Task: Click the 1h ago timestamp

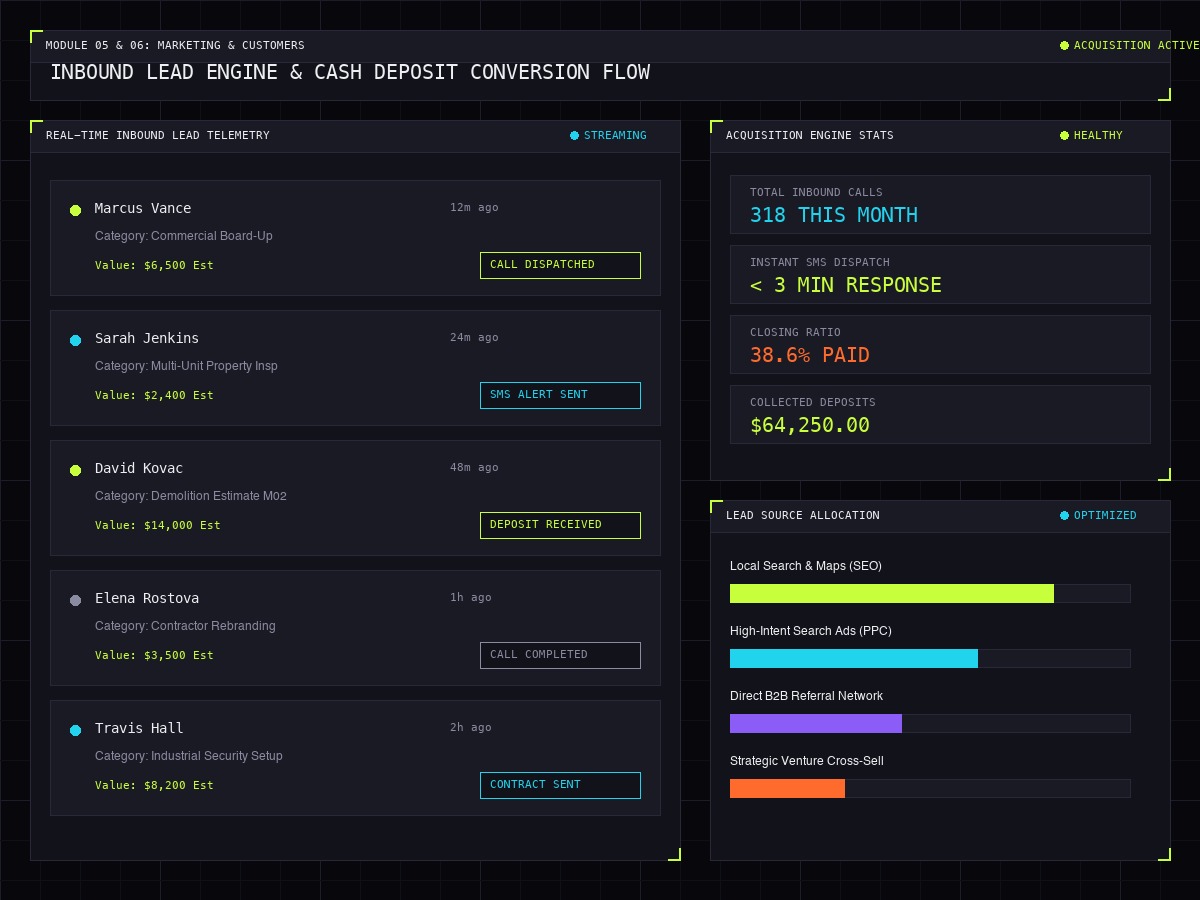Action: click(471, 597)
